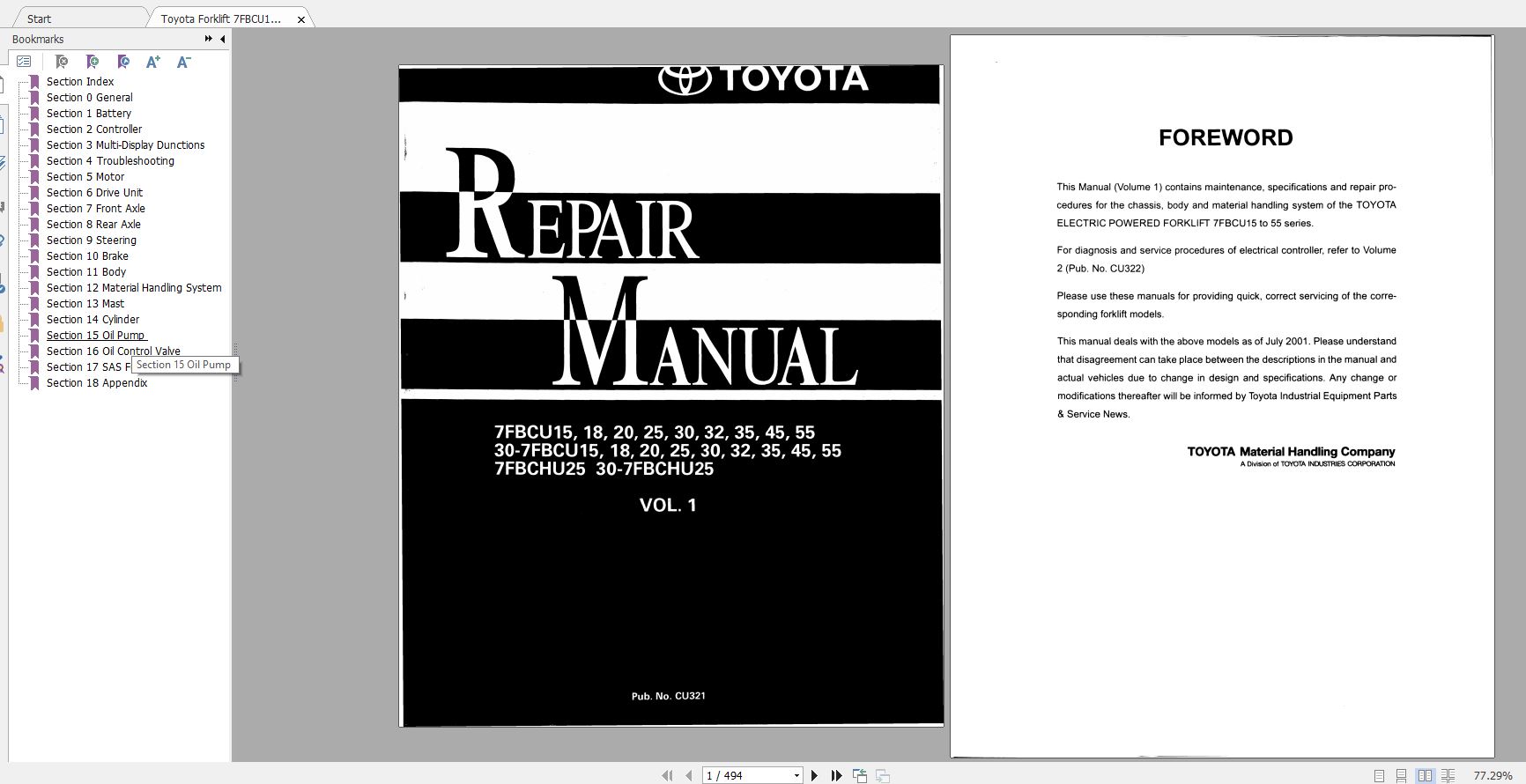Click the bookmark icon beside Section 18 Appendix
Screen dimensions: 1526x784
[x=34, y=383]
